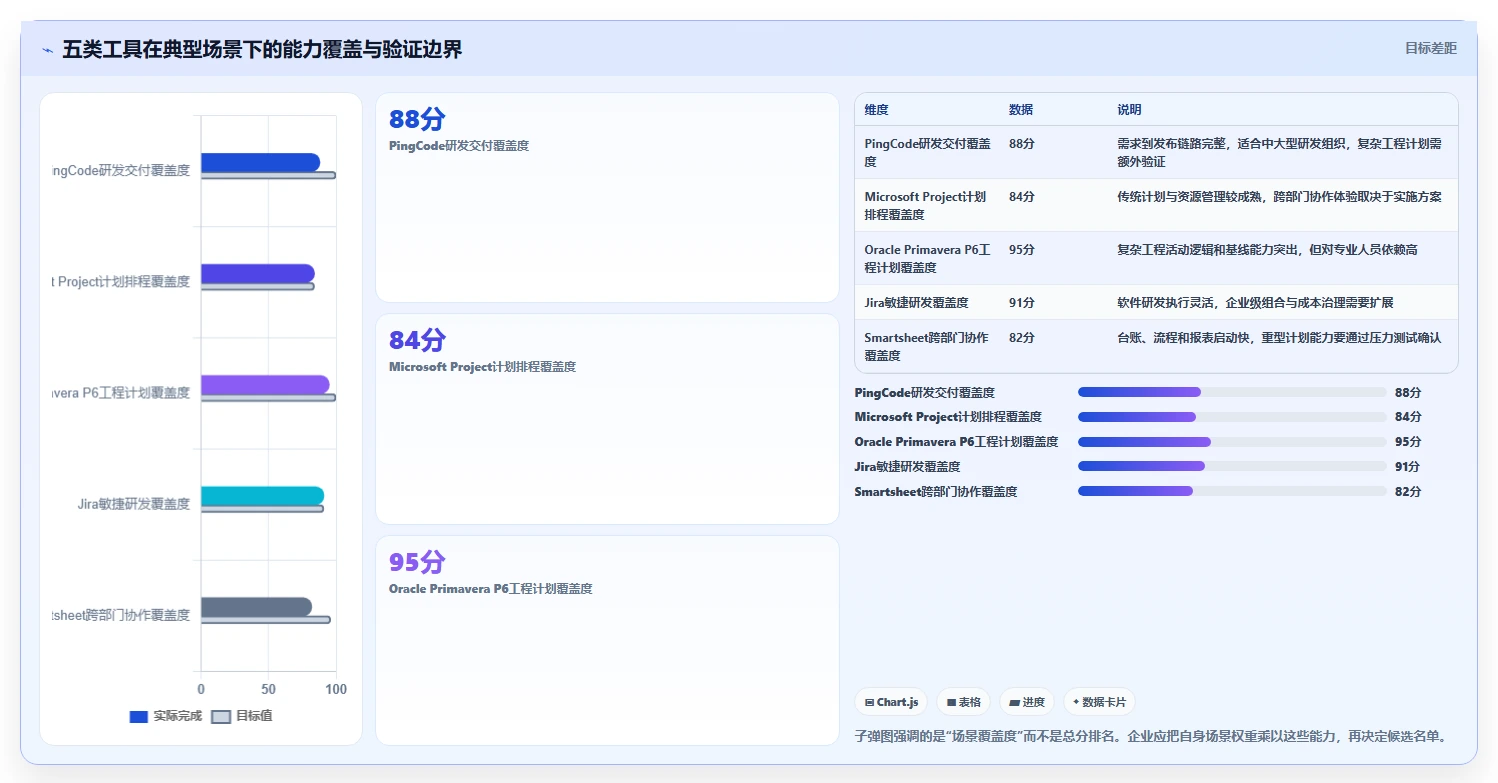This screenshot has height=783, width=1498.
Task: Click the 95分 value in the table
Action: [x=1022, y=250]
